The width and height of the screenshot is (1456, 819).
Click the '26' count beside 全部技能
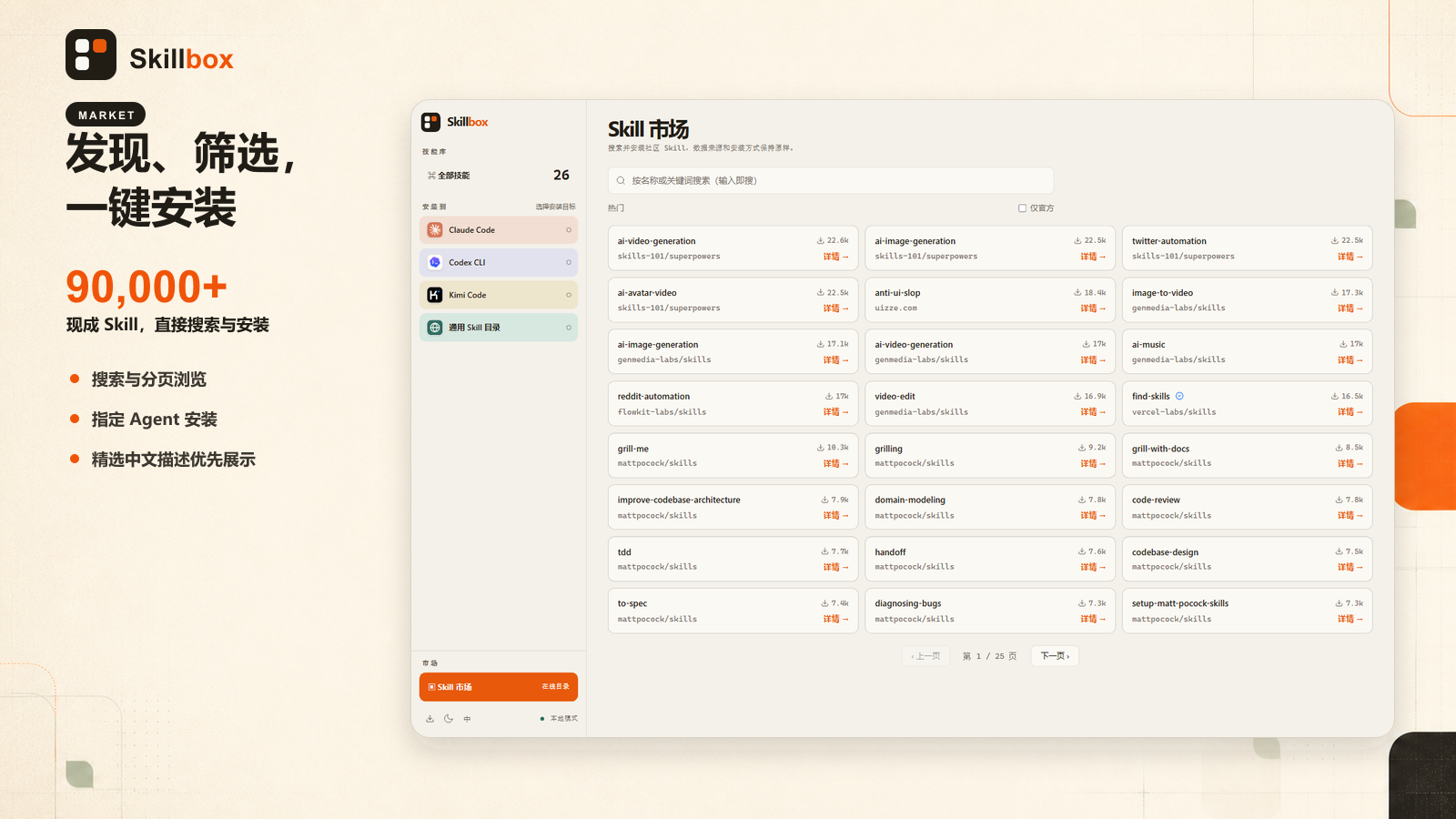(561, 176)
